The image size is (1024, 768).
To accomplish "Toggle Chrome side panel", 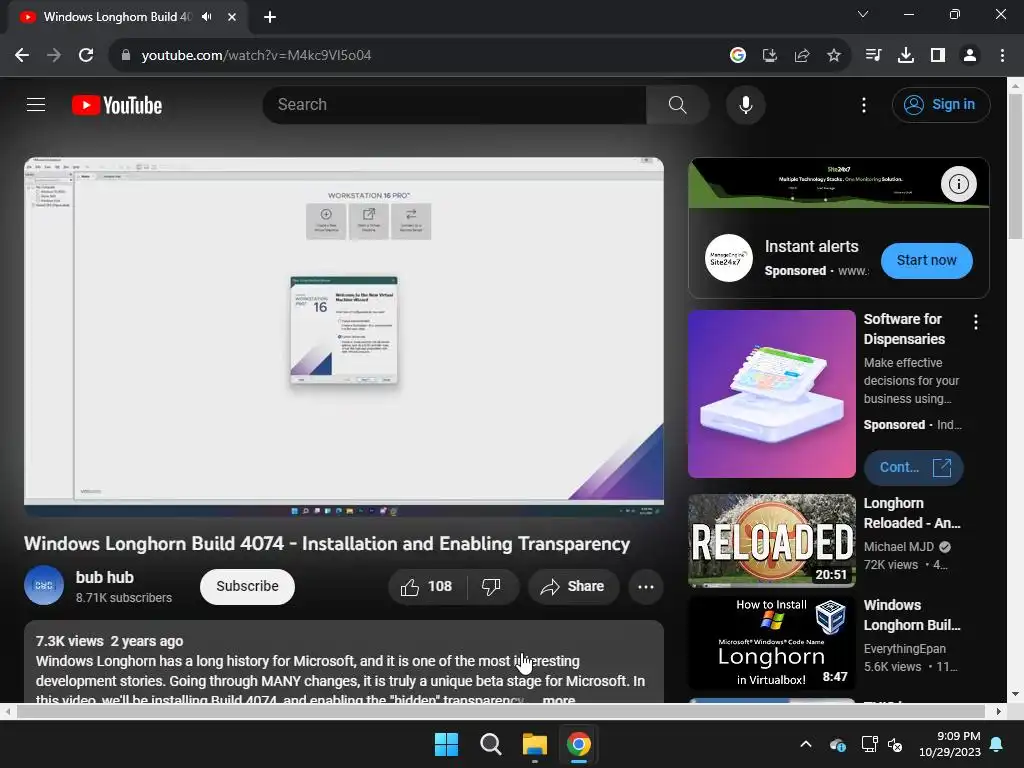I will [x=937, y=55].
